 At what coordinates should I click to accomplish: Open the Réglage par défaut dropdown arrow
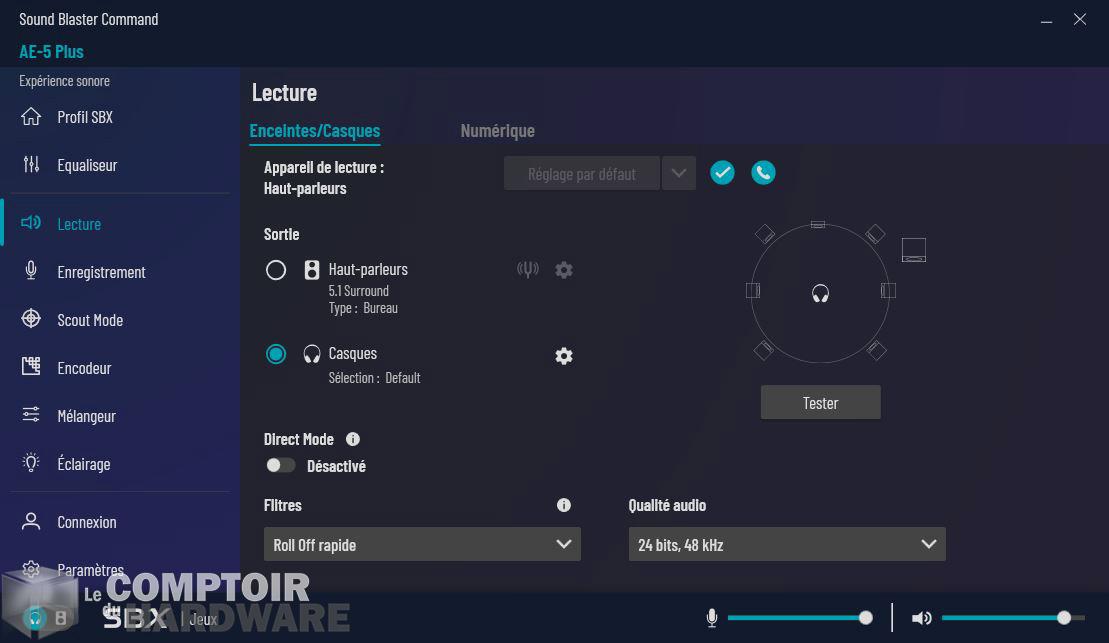678,173
